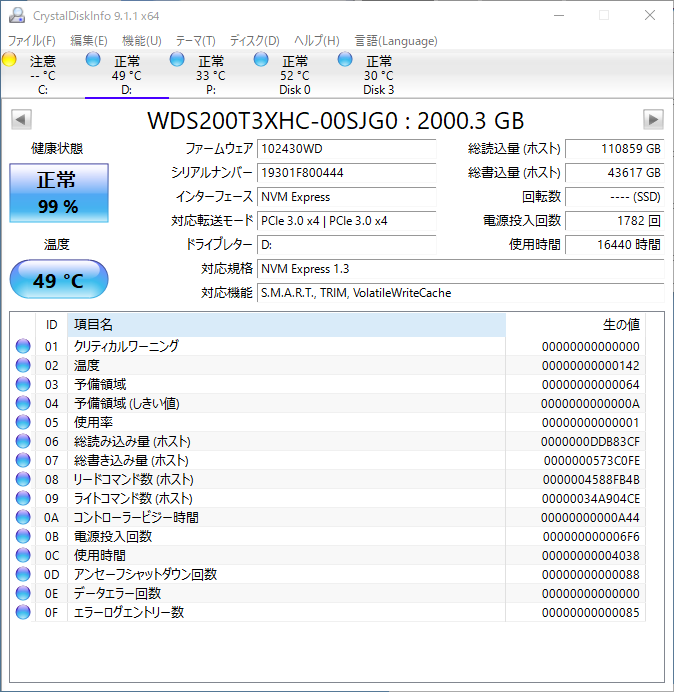Image resolution: width=674 pixels, height=692 pixels.
Task: Select the blue status orb for drive D:
Action: [x=93, y=59]
